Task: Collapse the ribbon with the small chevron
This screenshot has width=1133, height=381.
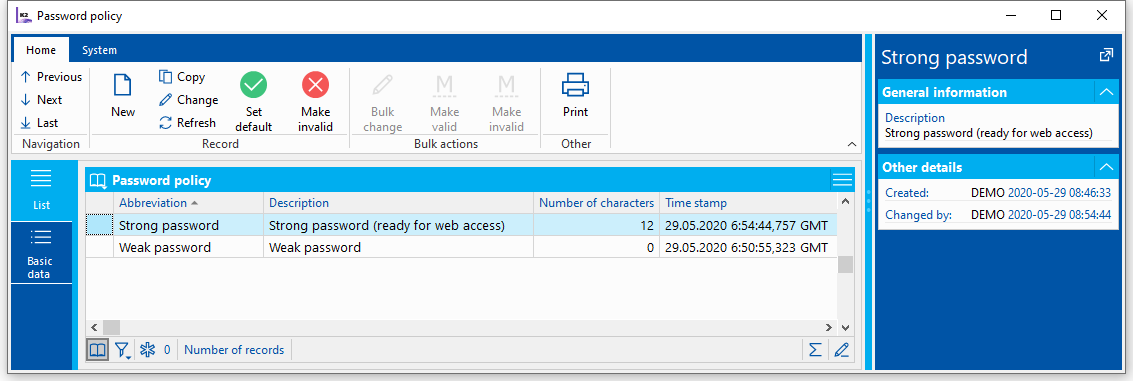Action: (x=852, y=145)
